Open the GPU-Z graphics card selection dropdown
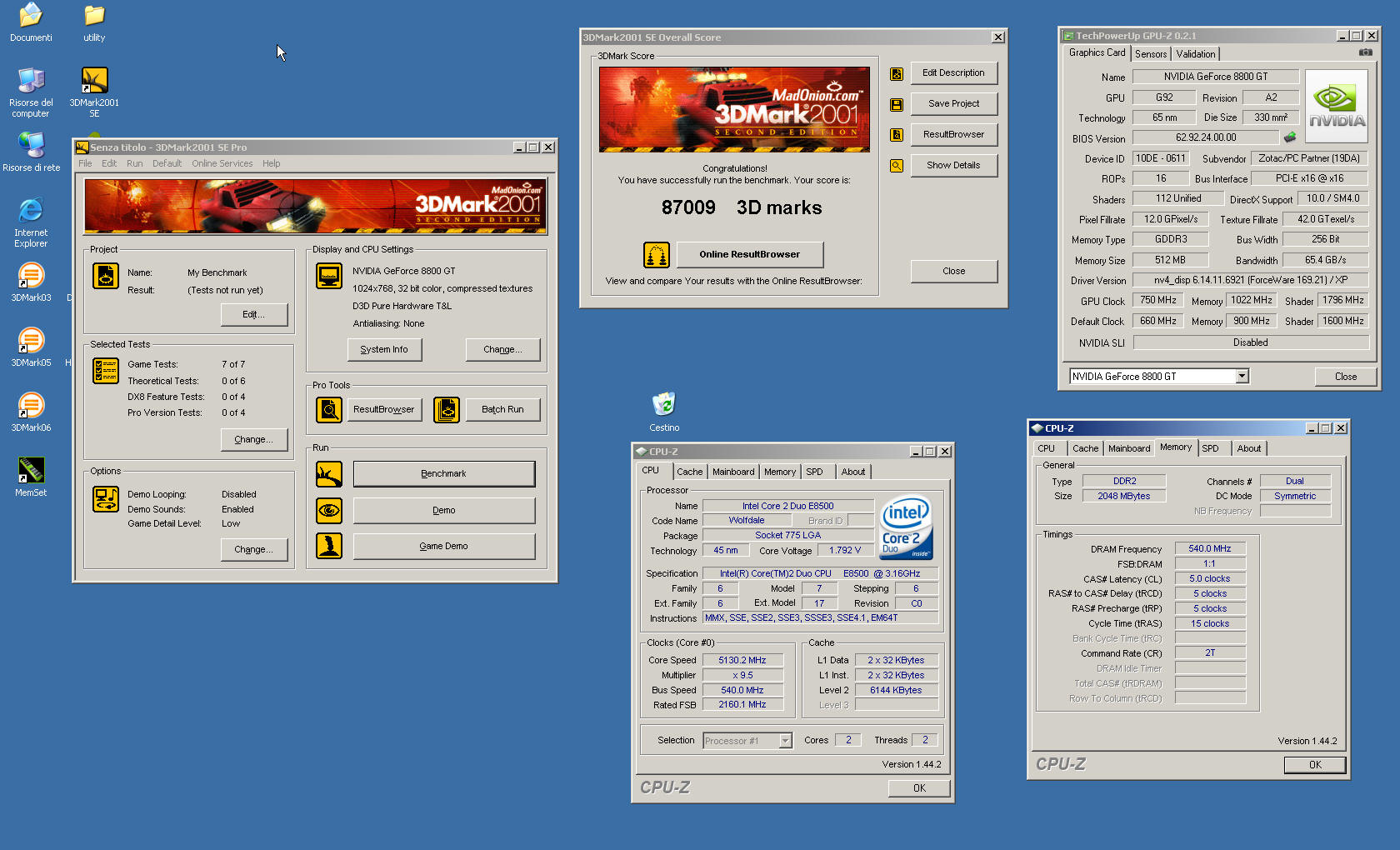 coord(1242,377)
